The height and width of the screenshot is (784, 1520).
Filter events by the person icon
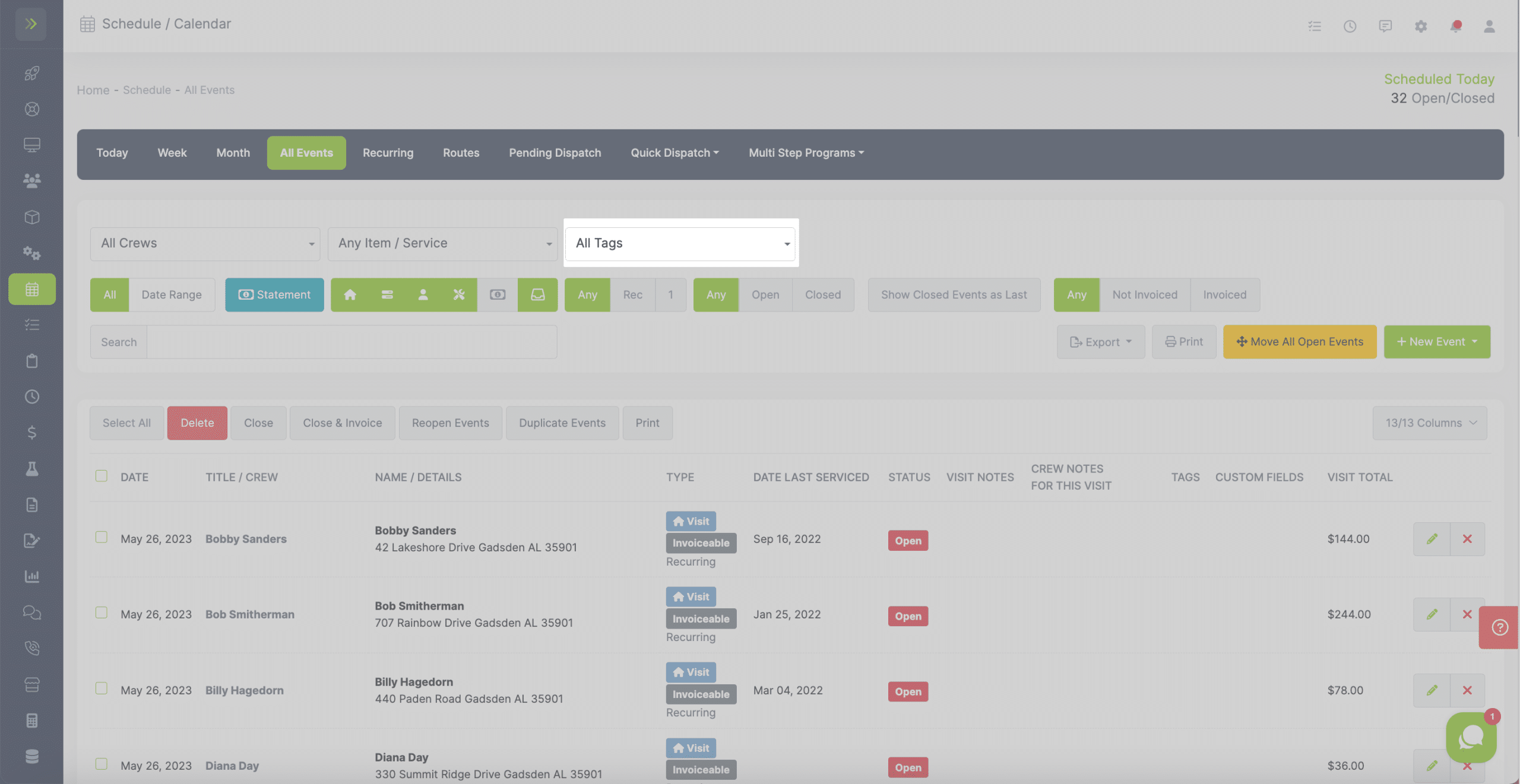coord(423,295)
